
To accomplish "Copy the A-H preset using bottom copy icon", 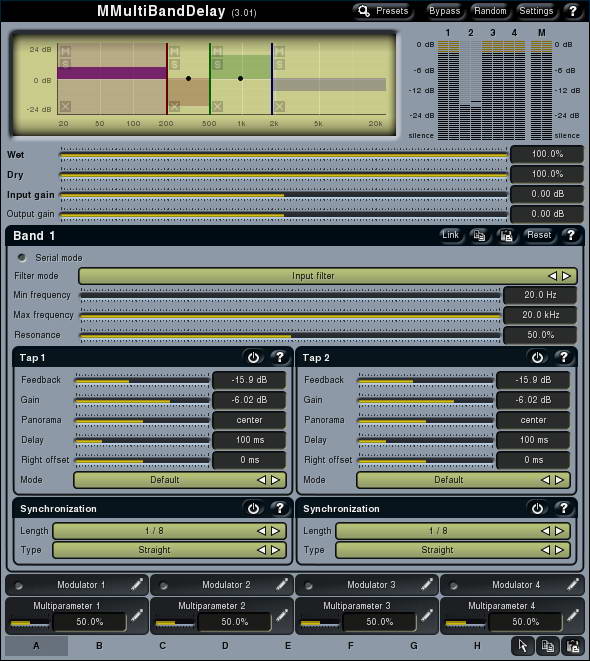I will [547, 646].
